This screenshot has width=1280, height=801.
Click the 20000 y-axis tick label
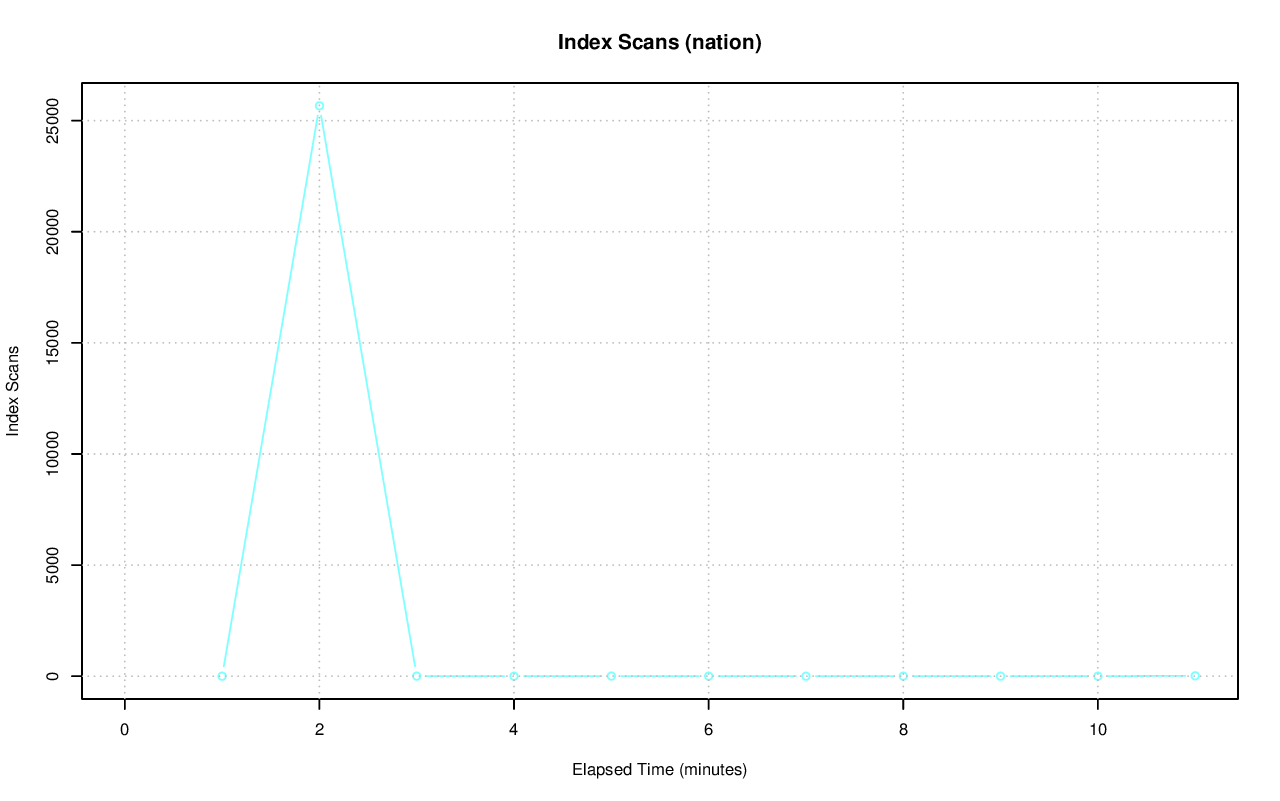tap(53, 232)
